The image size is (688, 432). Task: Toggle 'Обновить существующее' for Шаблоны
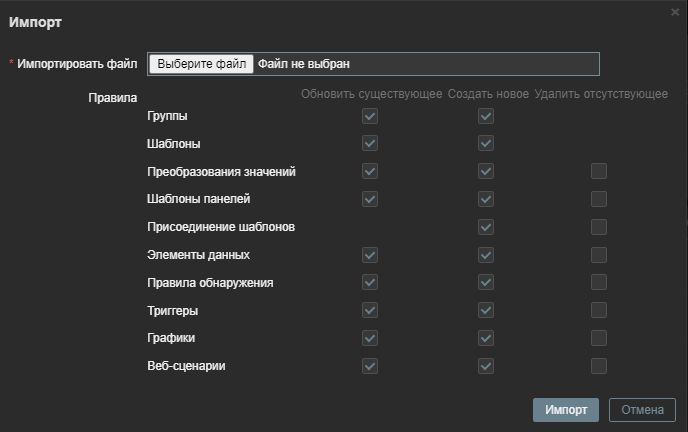(x=370, y=144)
